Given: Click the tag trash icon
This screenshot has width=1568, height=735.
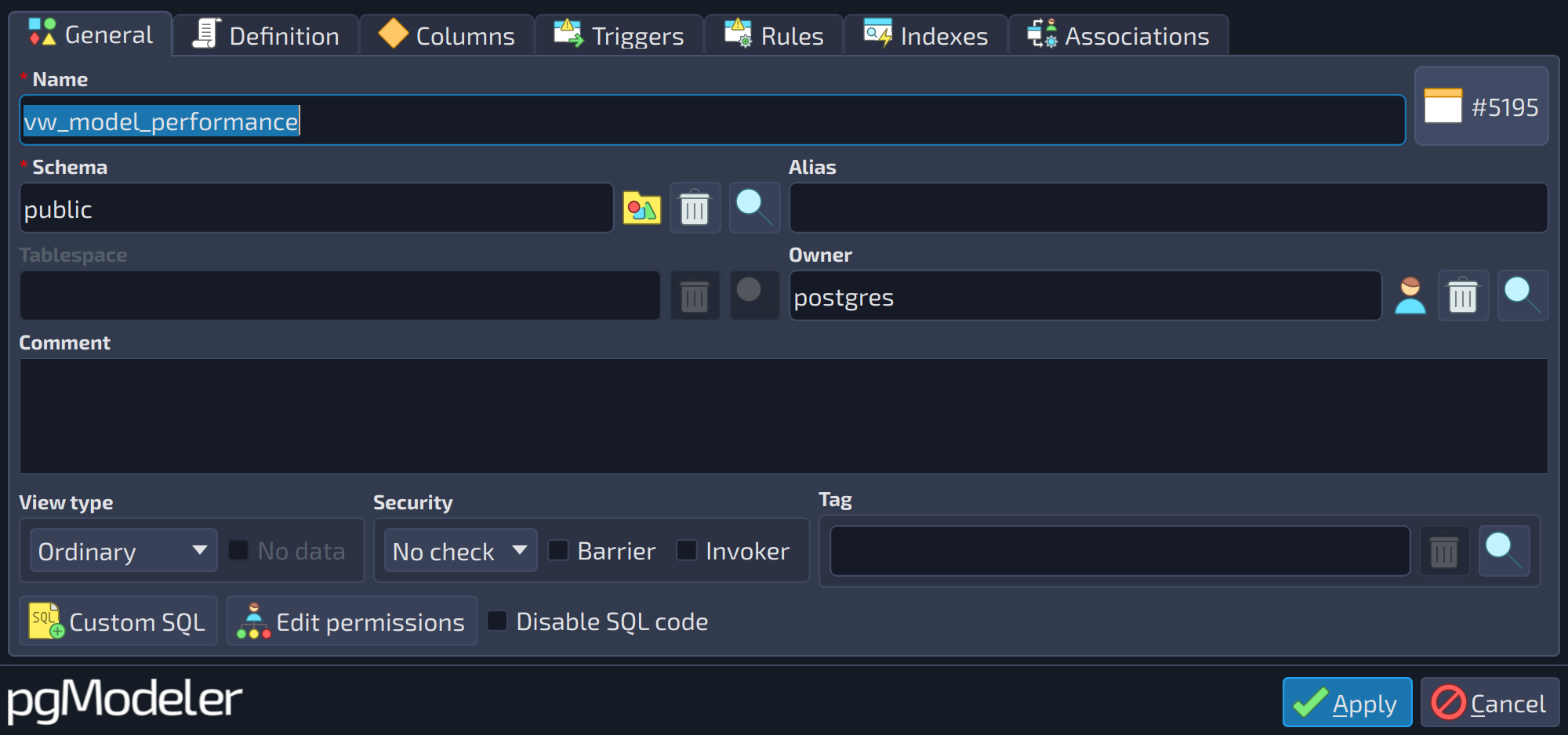Looking at the screenshot, I should 1443,551.
